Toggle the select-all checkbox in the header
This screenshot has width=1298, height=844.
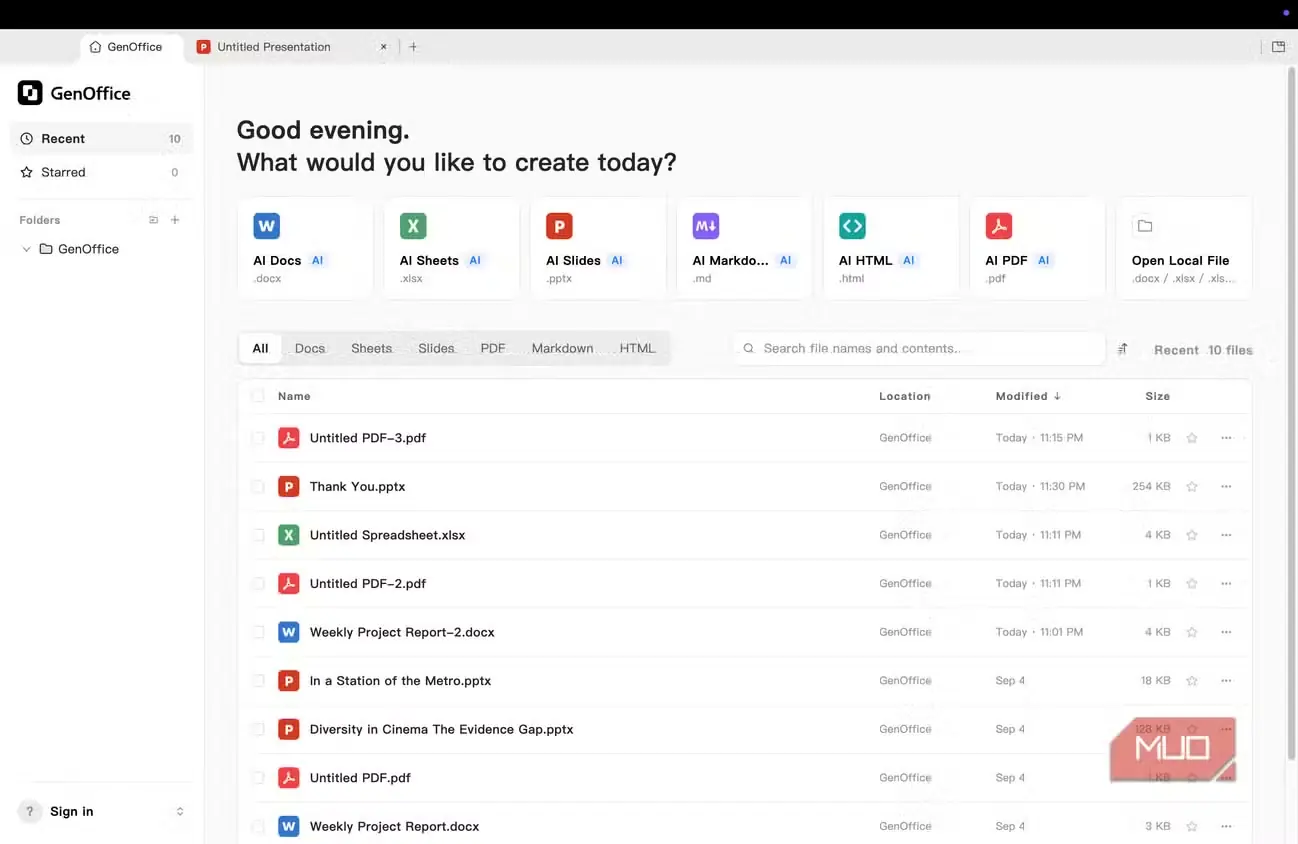[x=258, y=396]
